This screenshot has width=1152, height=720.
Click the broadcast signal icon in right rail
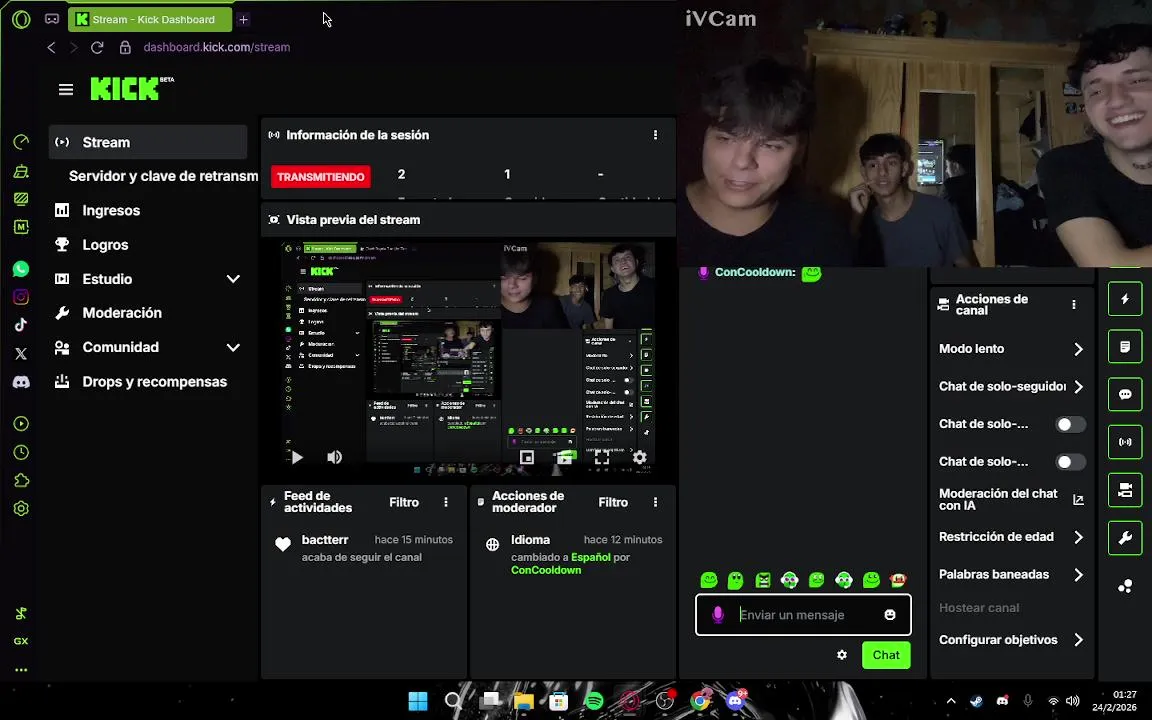[1125, 442]
